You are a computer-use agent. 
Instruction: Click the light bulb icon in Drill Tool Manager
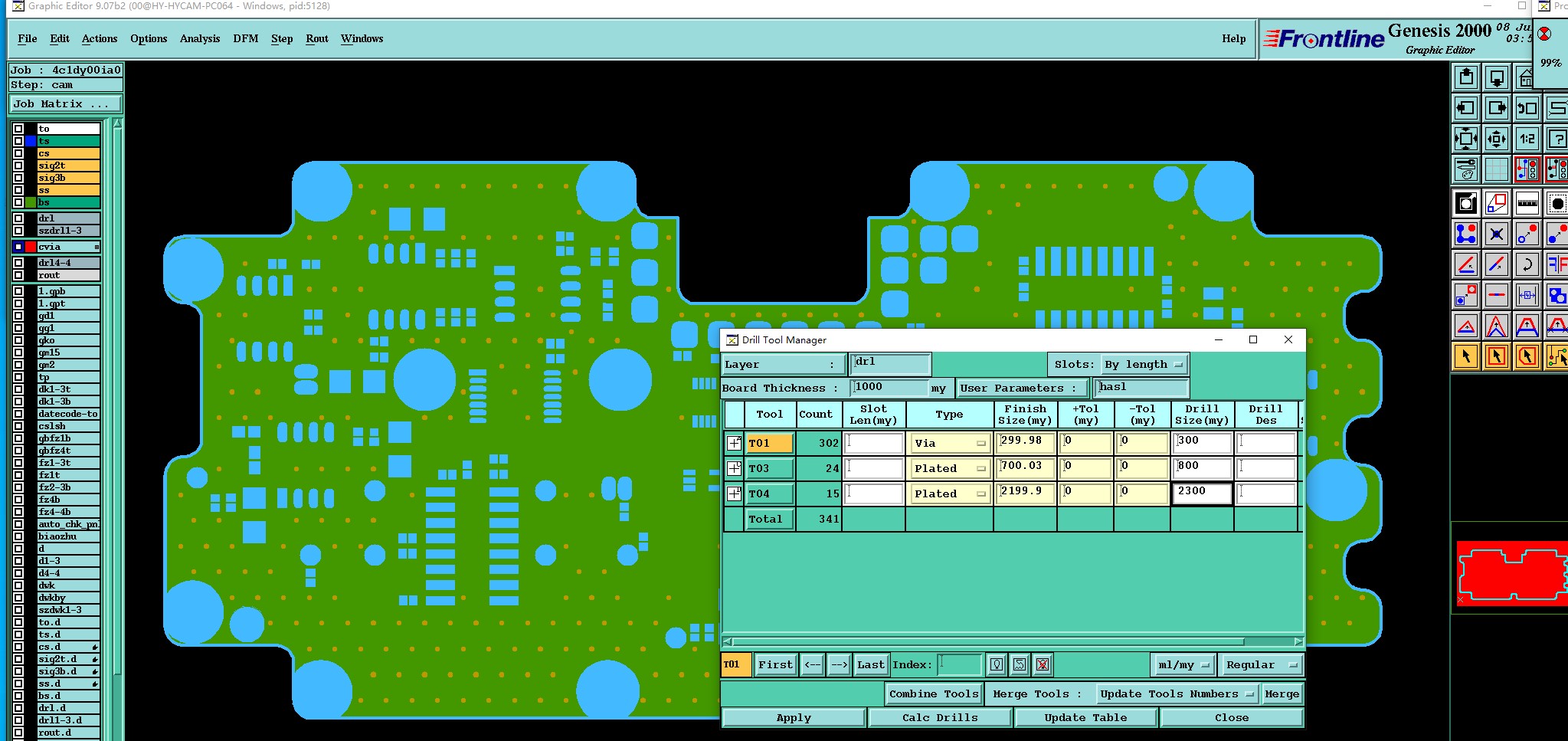click(x=996, y=664)
